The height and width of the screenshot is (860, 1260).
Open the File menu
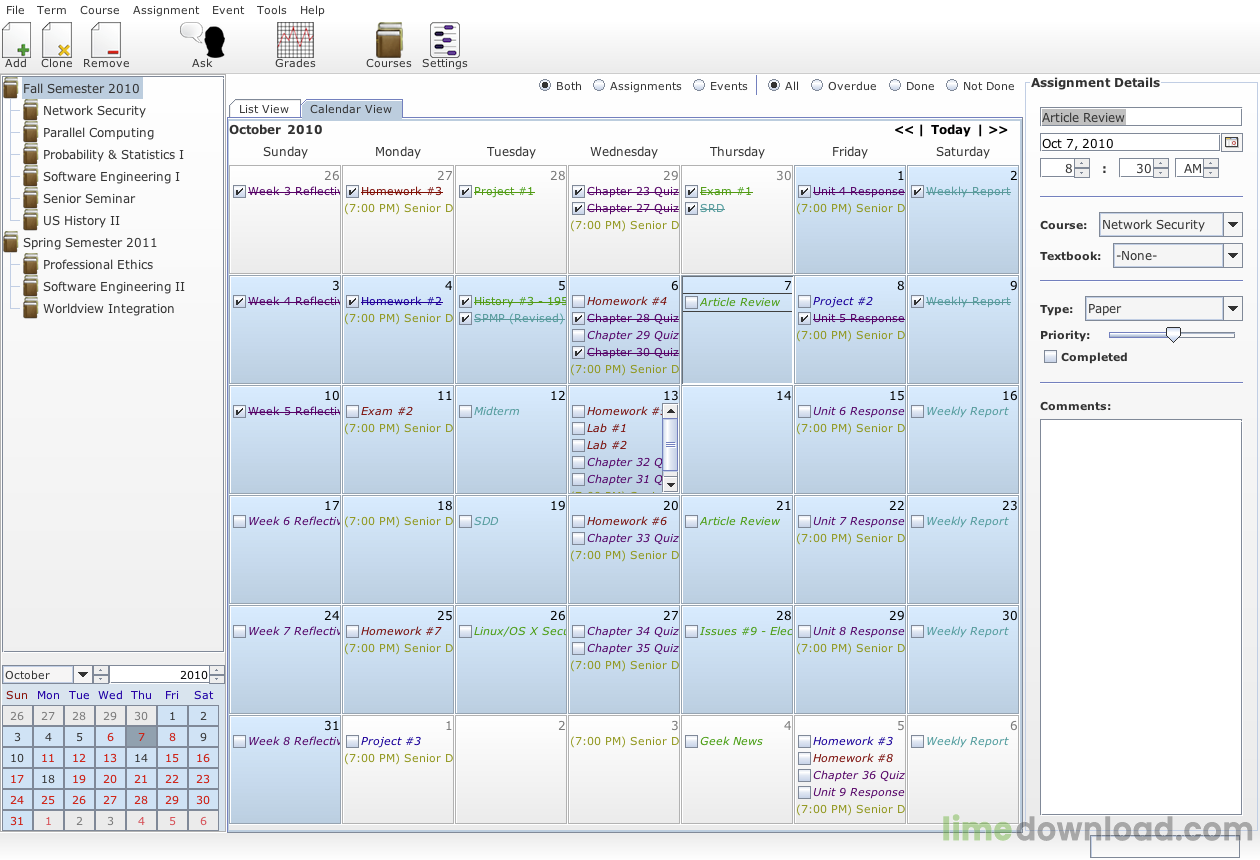point(15,10)
